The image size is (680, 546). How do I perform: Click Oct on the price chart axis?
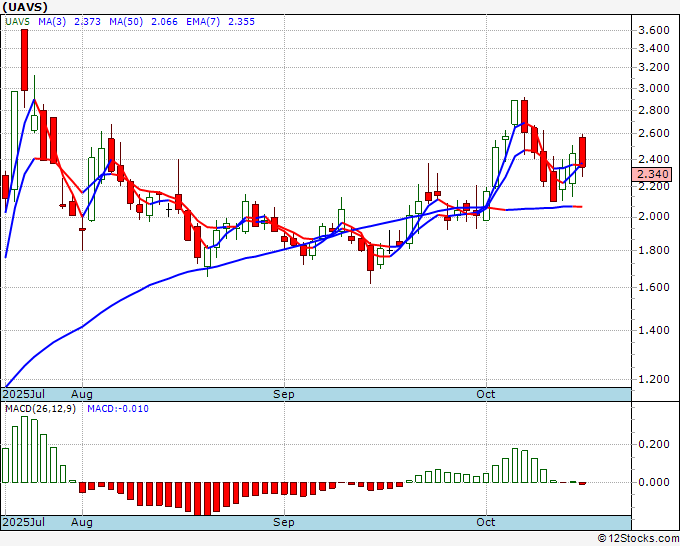point(485,394)
